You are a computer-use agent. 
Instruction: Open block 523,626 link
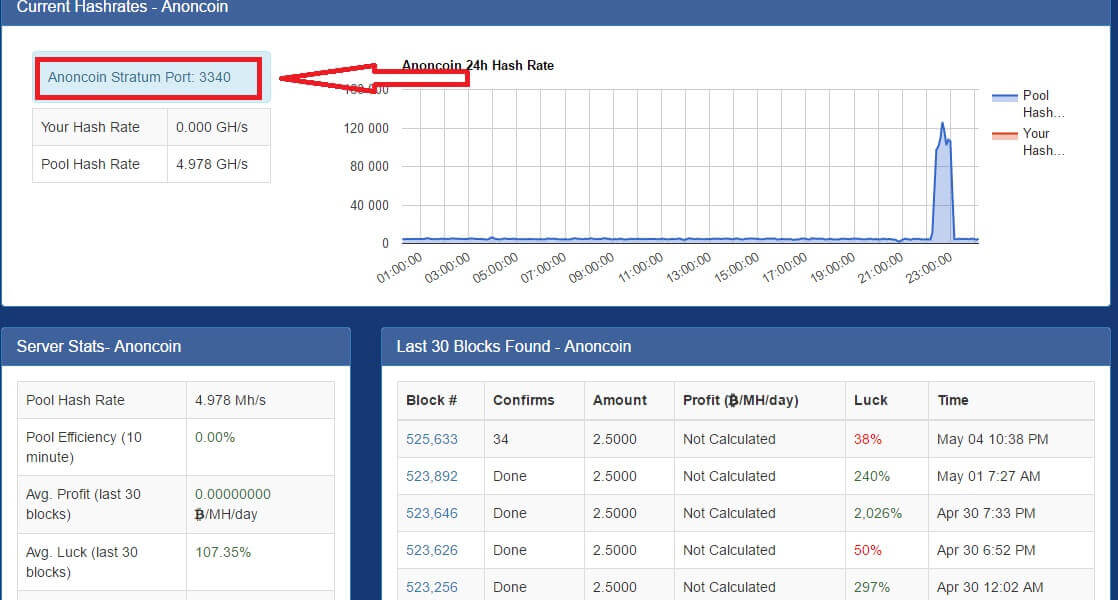point(431,550)
